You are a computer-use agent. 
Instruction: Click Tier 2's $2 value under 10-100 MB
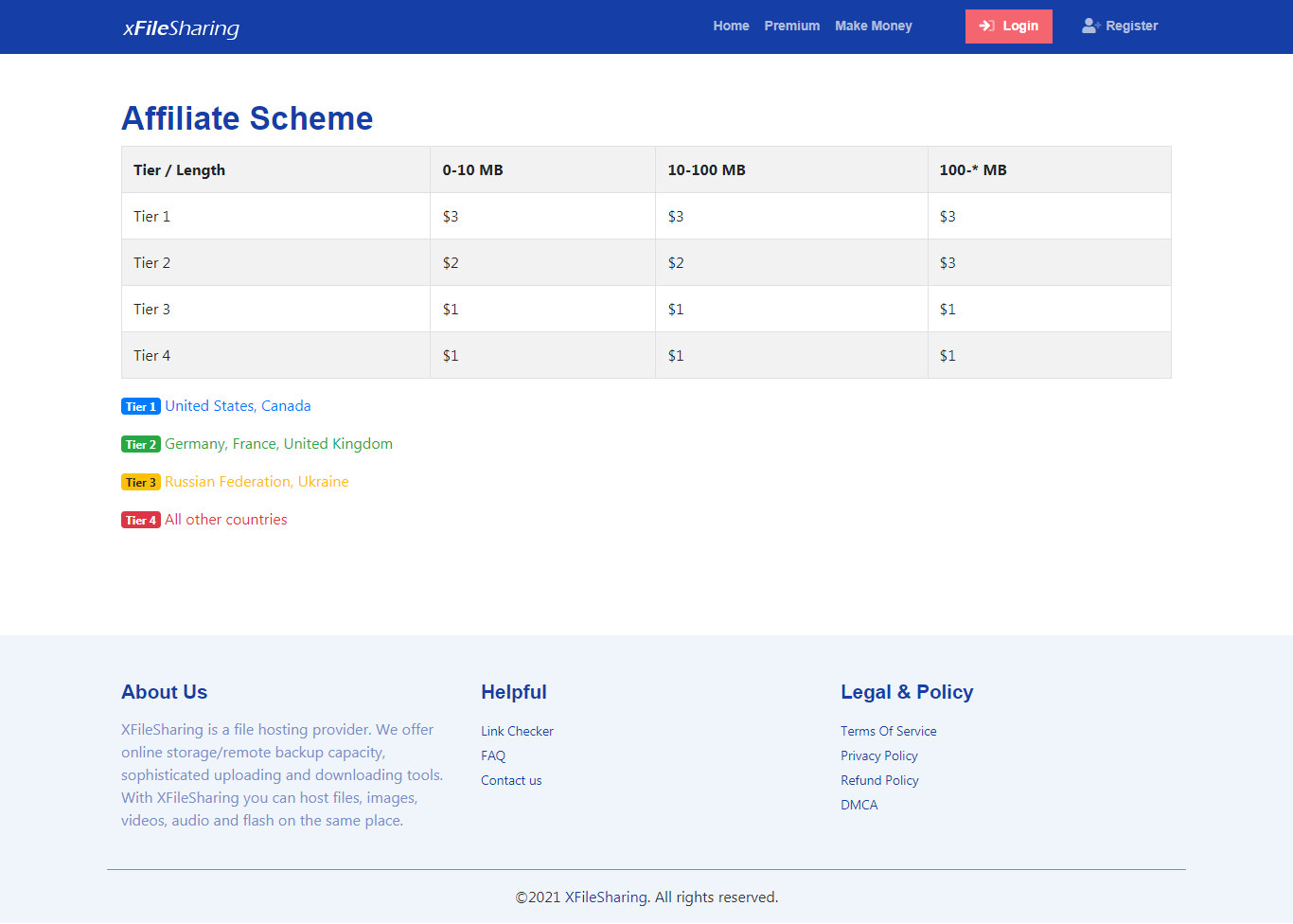(676, 263)
